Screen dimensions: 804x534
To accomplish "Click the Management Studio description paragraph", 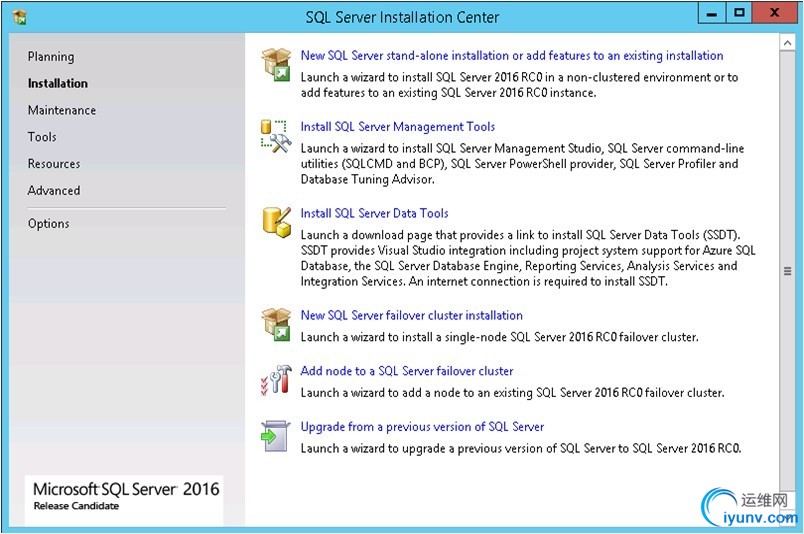I will tap(522, 164).
